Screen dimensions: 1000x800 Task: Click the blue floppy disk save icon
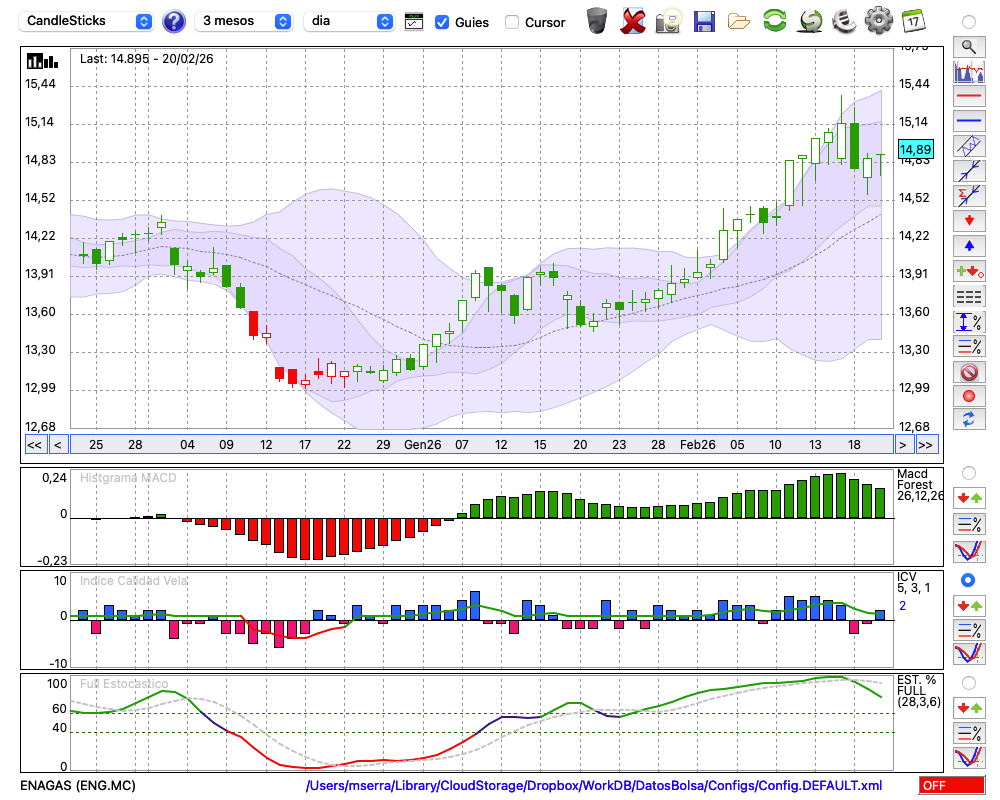[704, 20]
